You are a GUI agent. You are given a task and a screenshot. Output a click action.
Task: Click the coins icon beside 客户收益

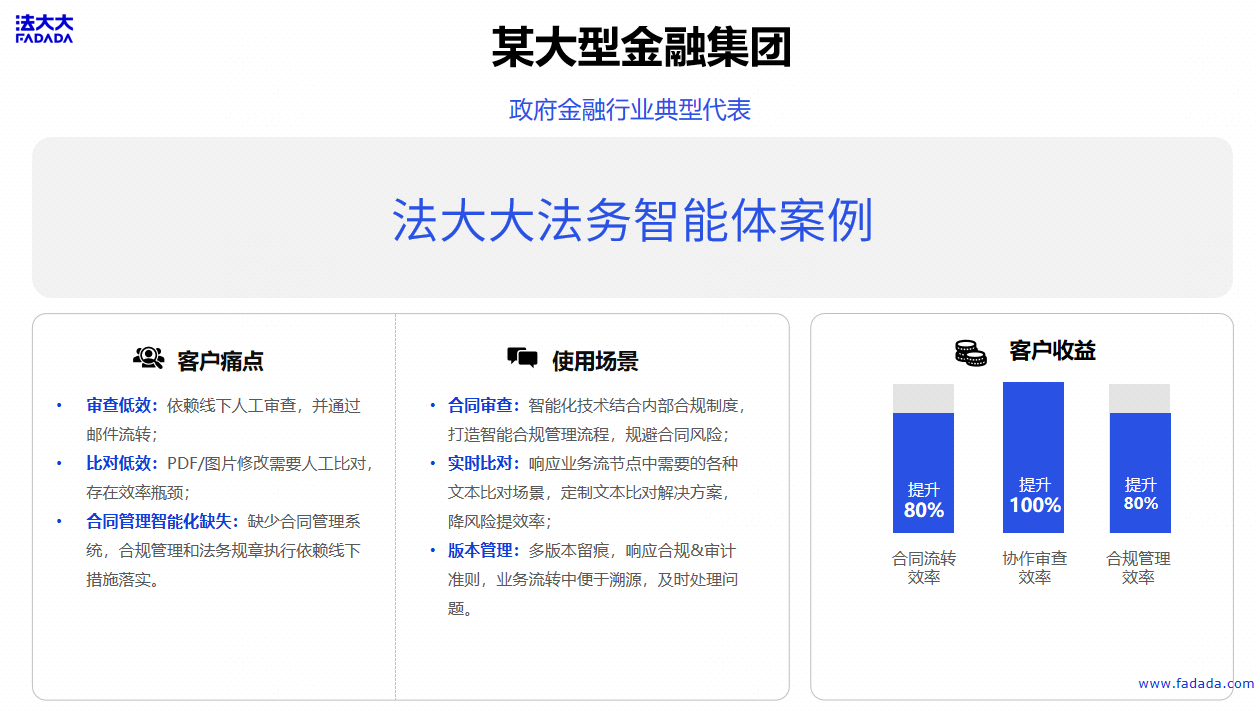(x=970, y=352)
